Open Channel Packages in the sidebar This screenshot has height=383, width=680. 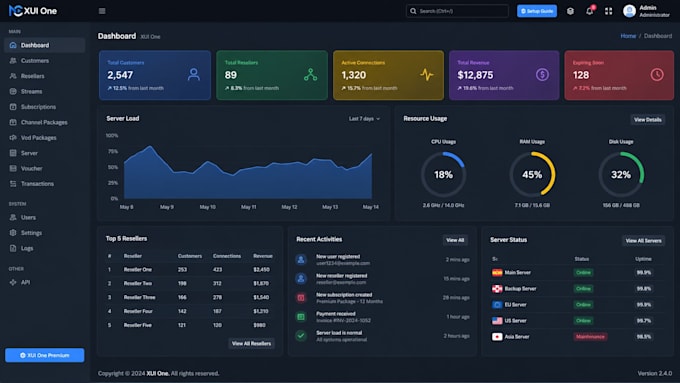[x=45, y=122]
